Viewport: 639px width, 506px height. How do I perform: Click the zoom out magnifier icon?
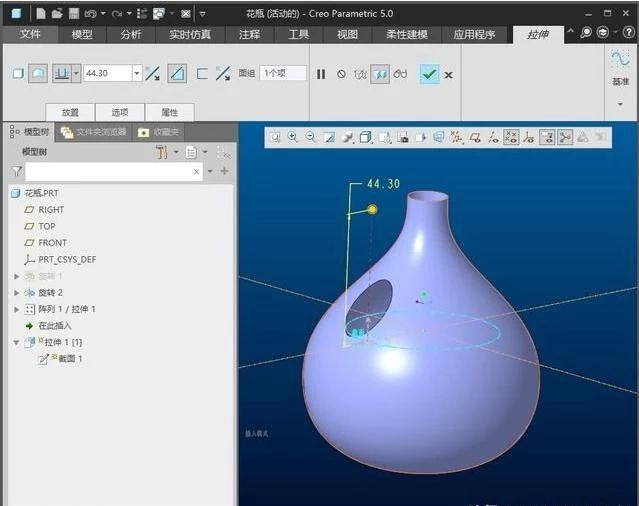(310, 137)
